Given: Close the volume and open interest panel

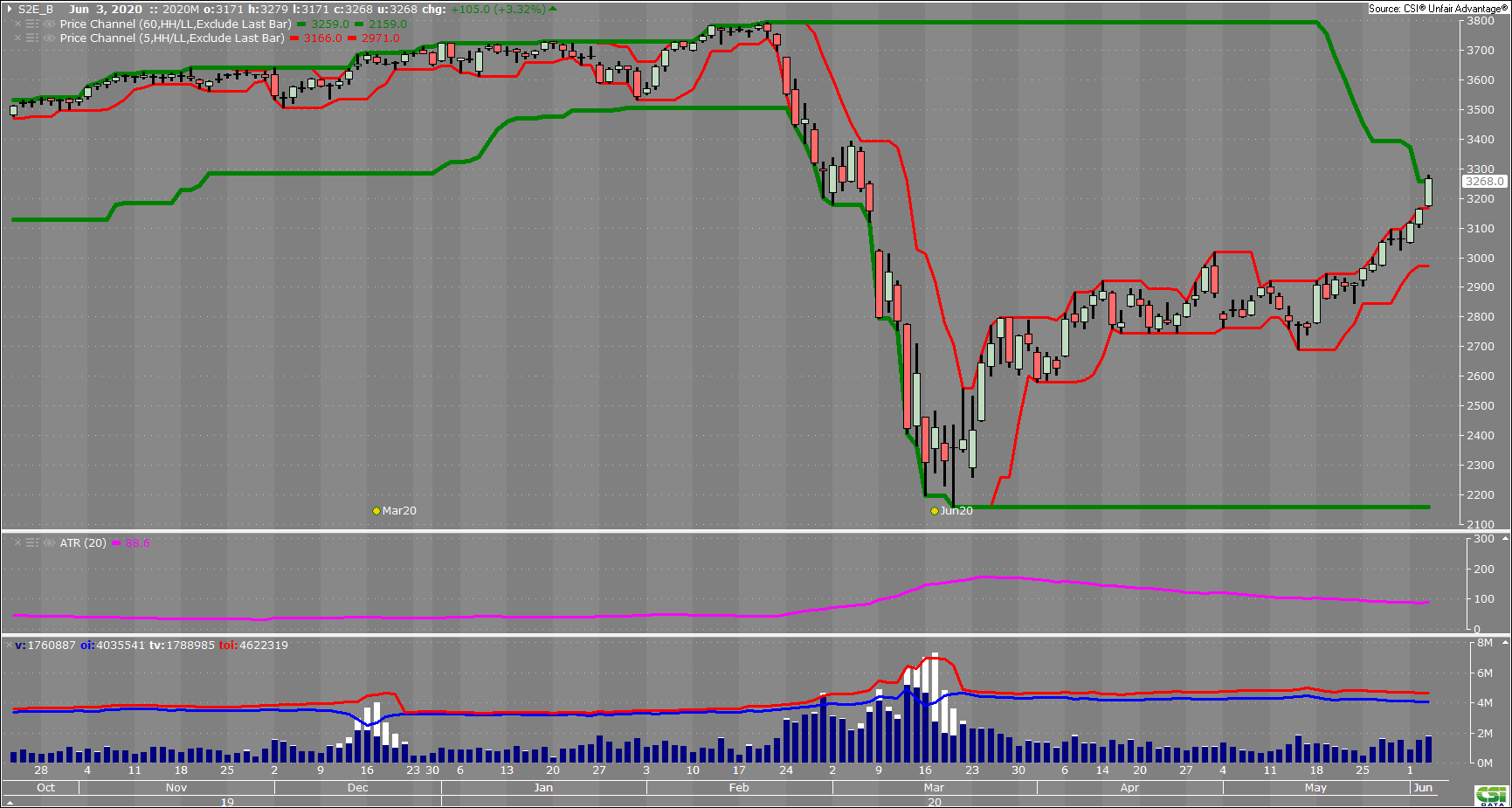Looking at the screenshot, I should click(9, 645).
